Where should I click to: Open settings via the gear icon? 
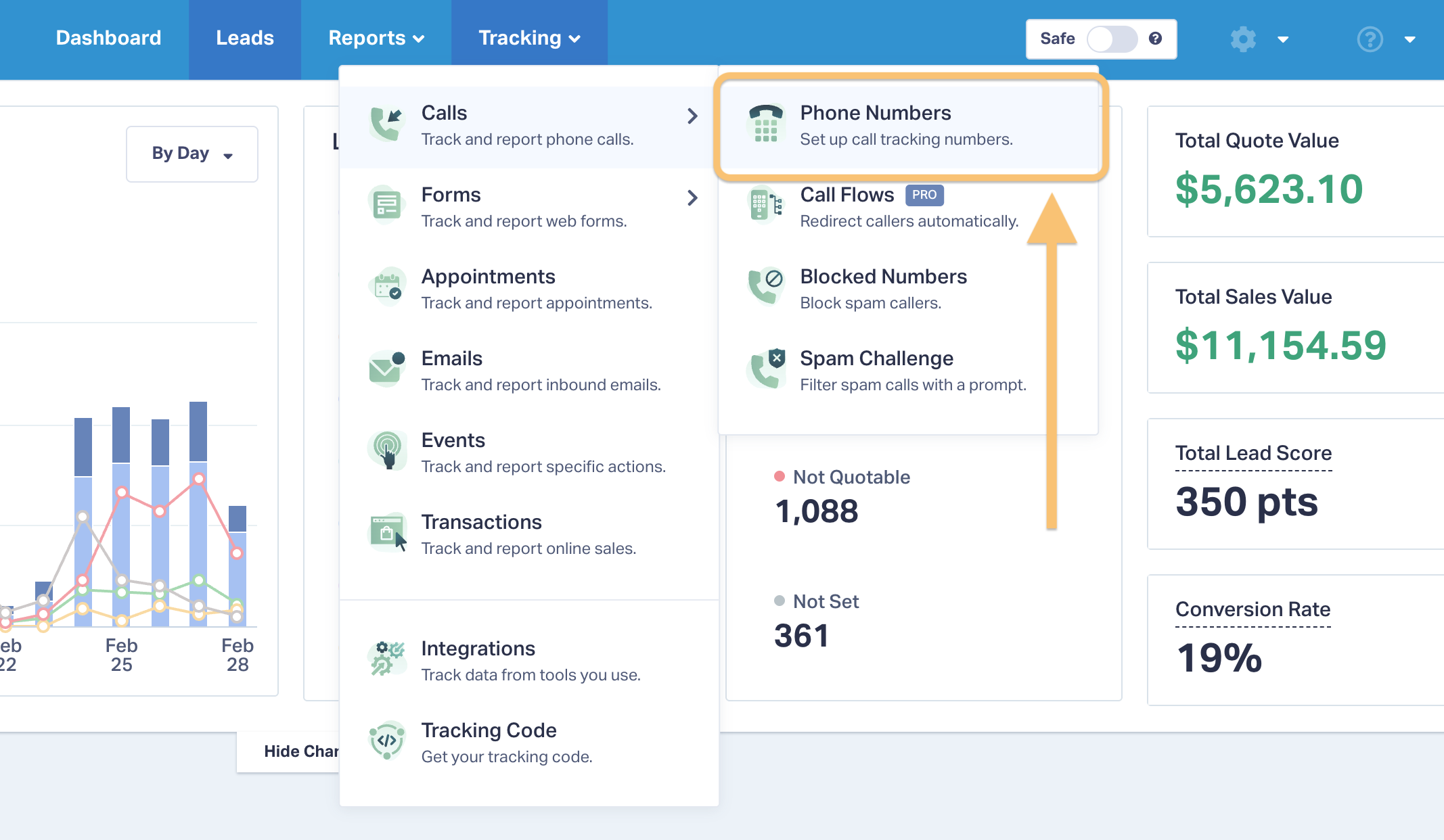[x=1243, y=39]
